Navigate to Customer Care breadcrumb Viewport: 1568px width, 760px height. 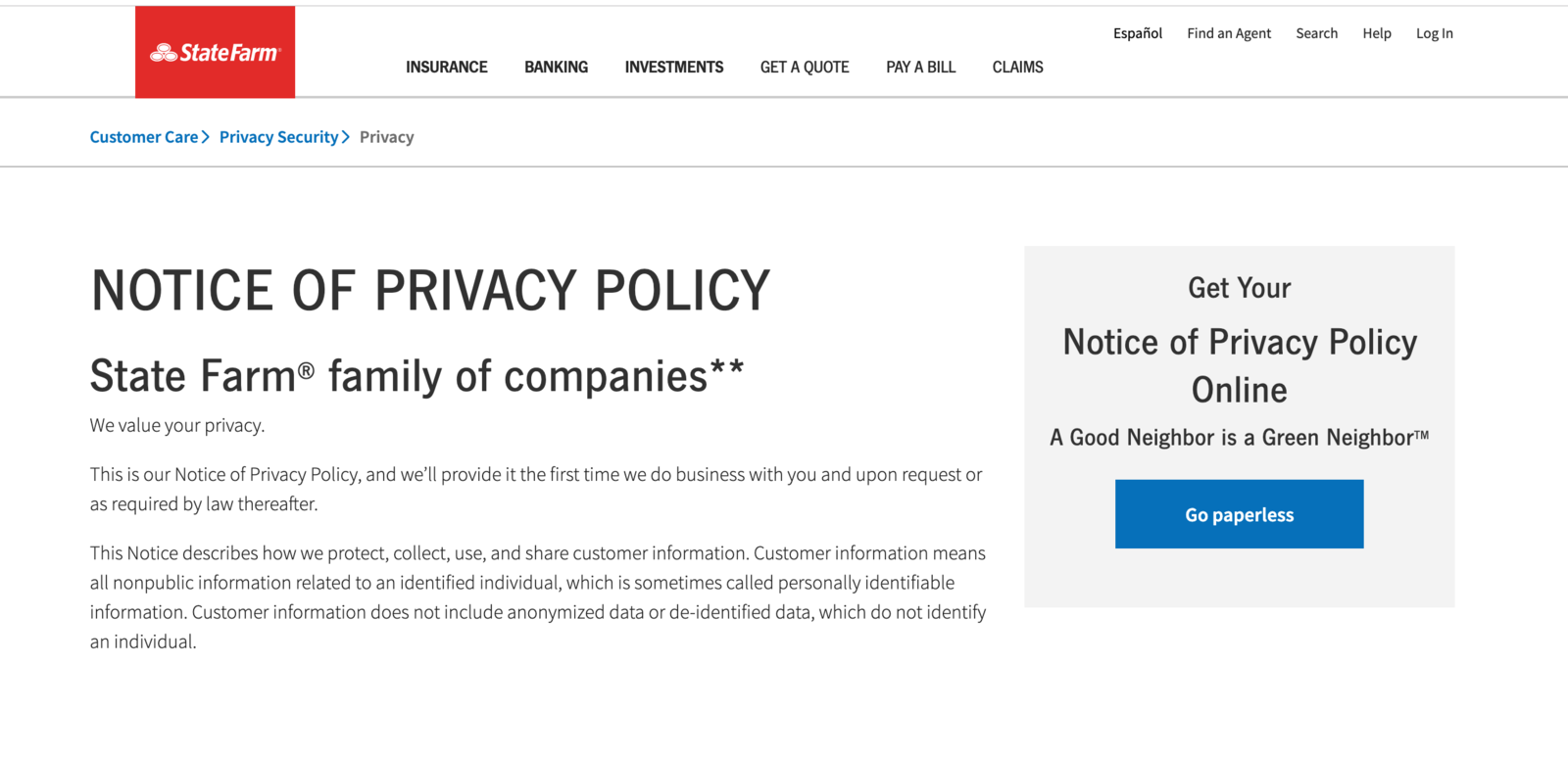(144, 137)
